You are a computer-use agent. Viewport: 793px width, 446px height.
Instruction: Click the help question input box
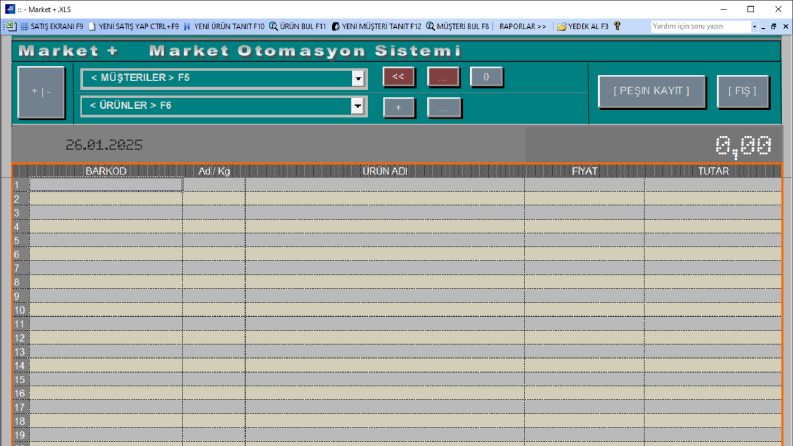click(x=700, y=26)
